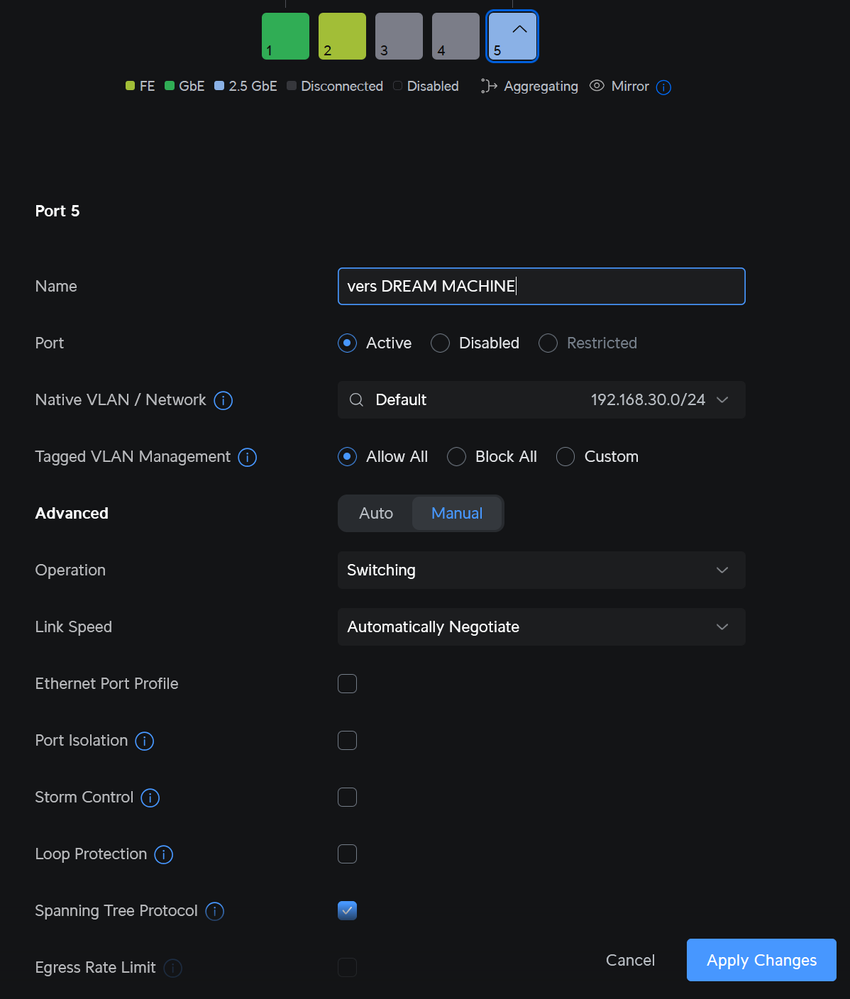
Task: Select disconnected port 4
Action: pyautogui.click(x=456, y=36)
